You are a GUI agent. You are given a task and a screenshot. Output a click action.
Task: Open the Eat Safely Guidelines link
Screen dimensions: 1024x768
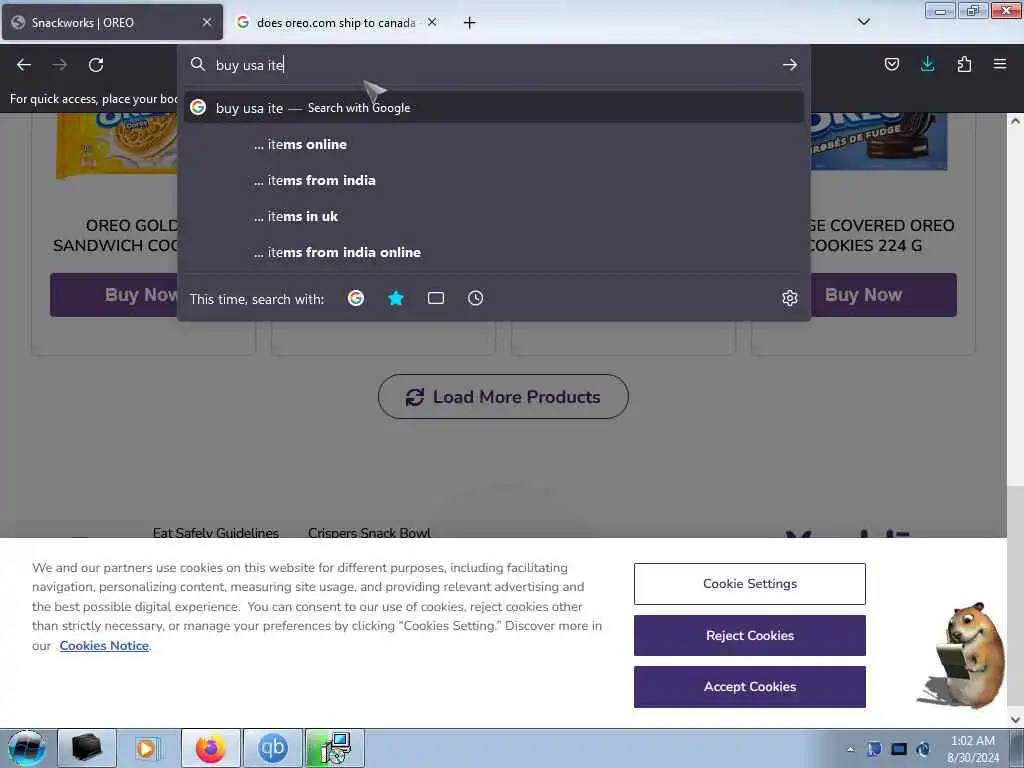click(216, 532)
